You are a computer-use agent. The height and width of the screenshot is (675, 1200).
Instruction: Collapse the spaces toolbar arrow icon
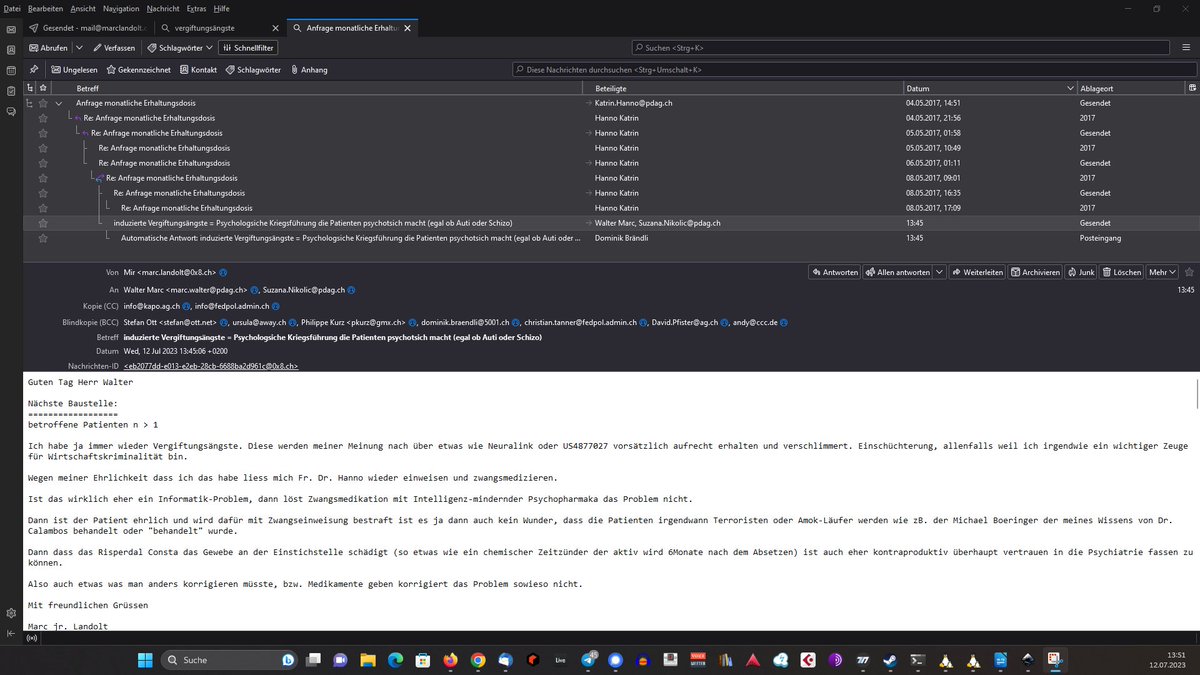10,634
